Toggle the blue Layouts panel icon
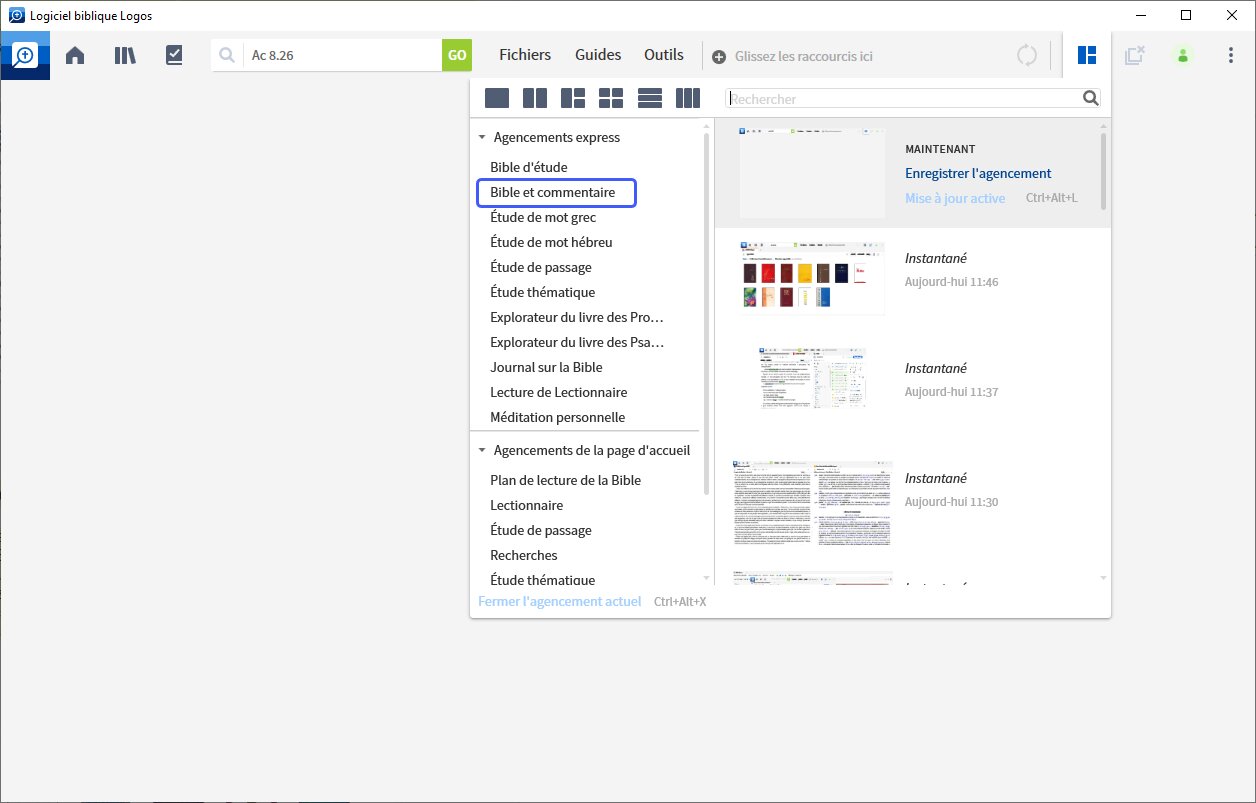 click(1087, 56)
